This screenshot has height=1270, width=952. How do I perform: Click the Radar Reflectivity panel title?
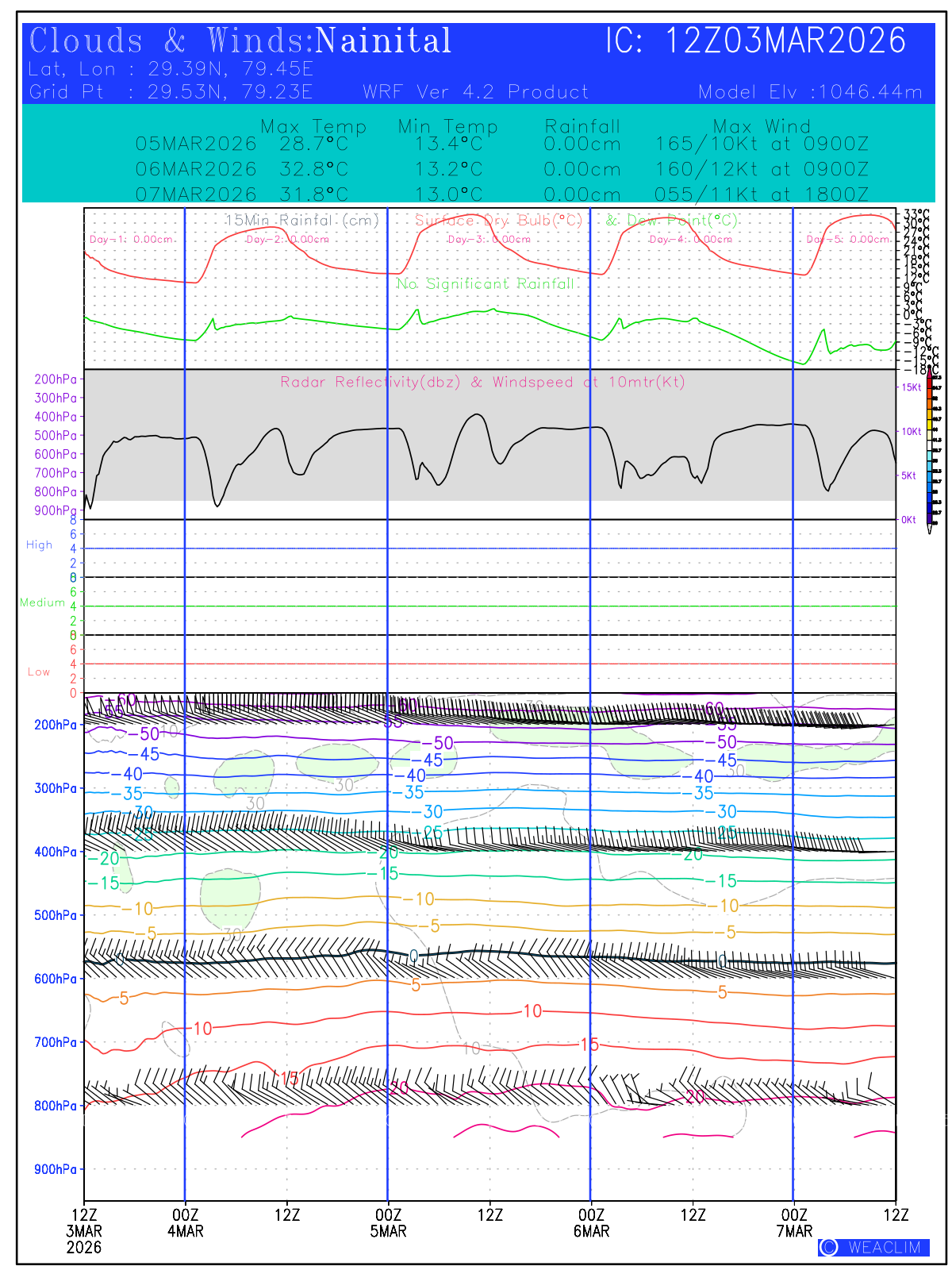point(482,382)
